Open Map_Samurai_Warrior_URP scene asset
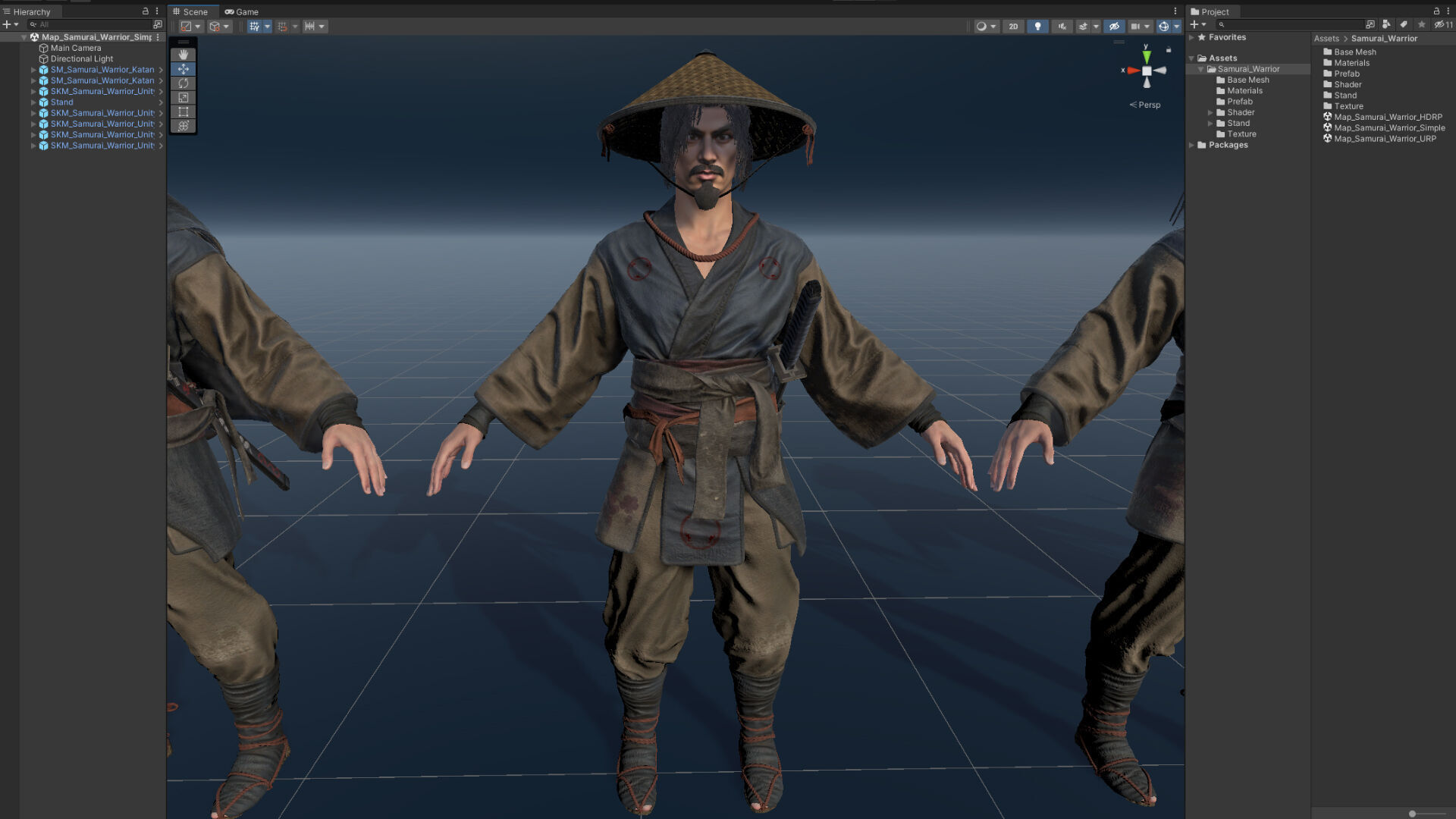 1384,139
